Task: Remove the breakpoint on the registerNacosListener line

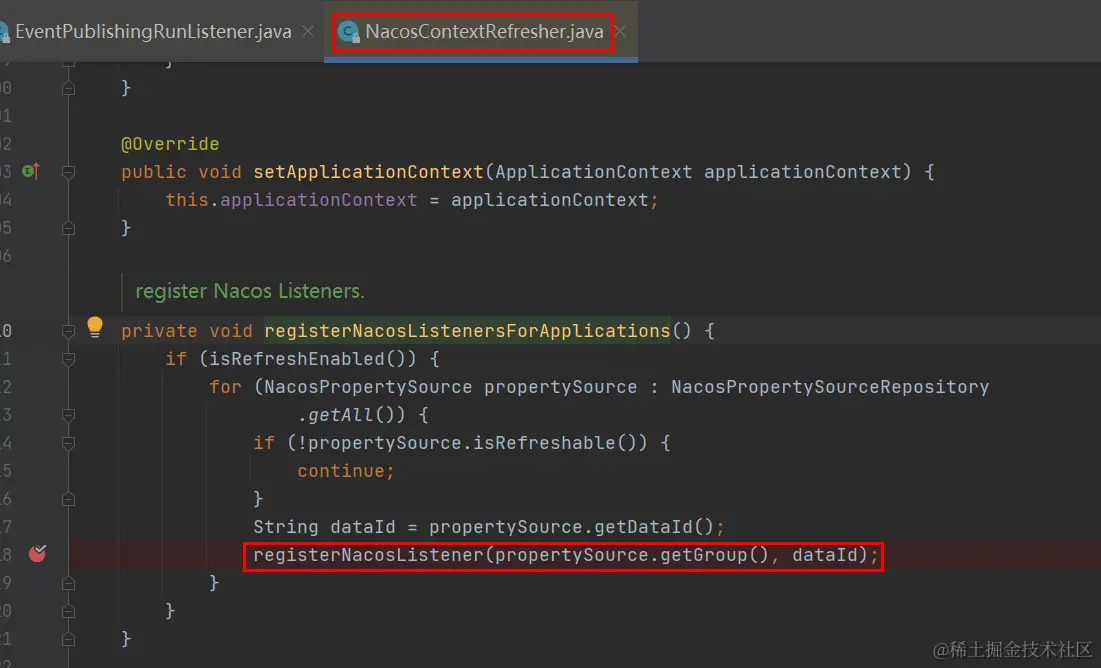Action: [37, 554]
